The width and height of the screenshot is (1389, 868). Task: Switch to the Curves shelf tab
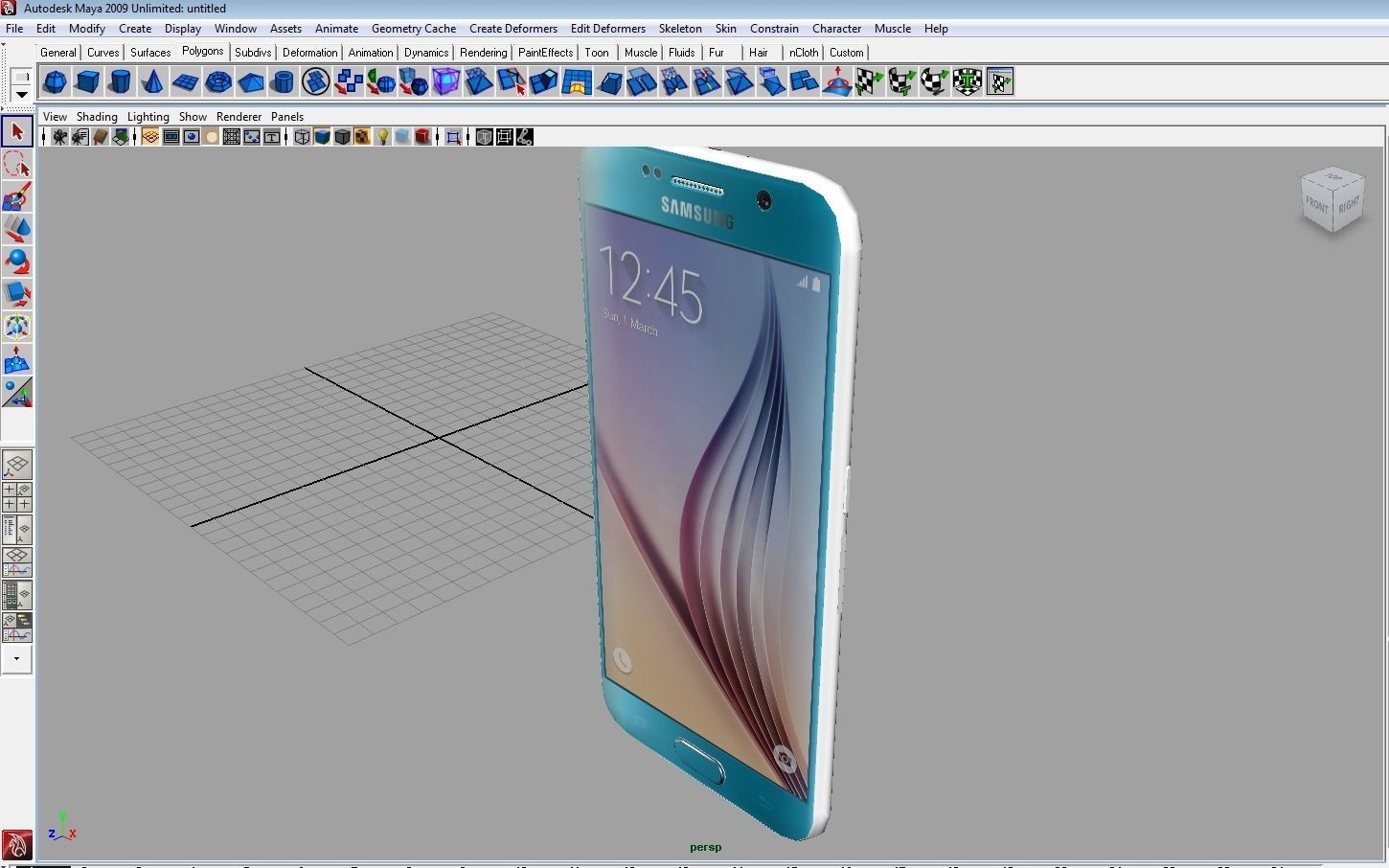point(102,53)
